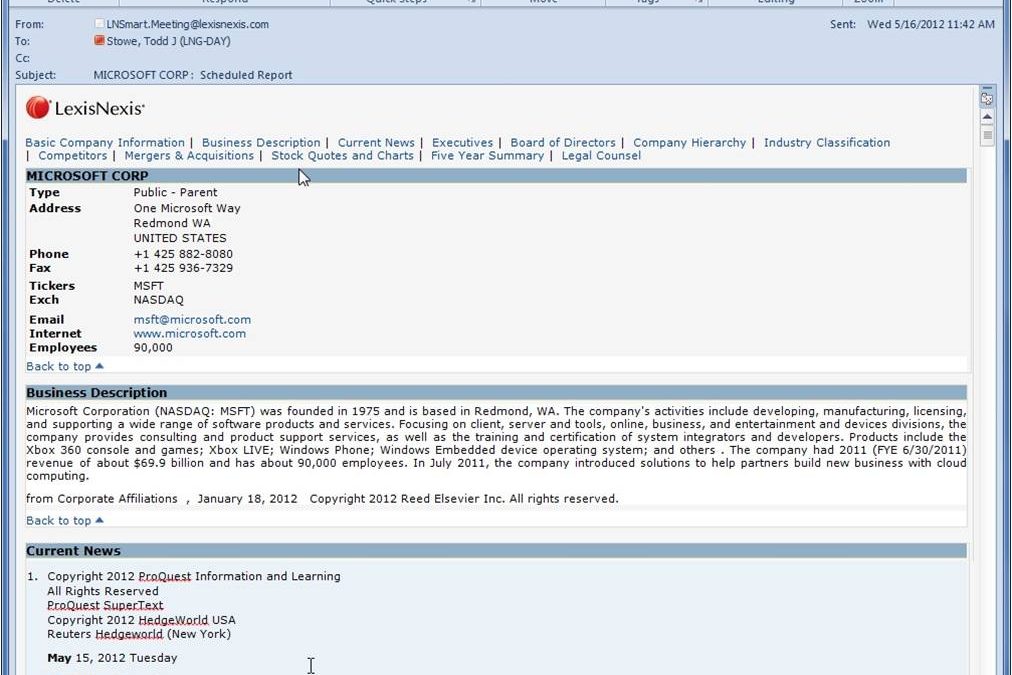Click the Email field label

coord(46,319)
